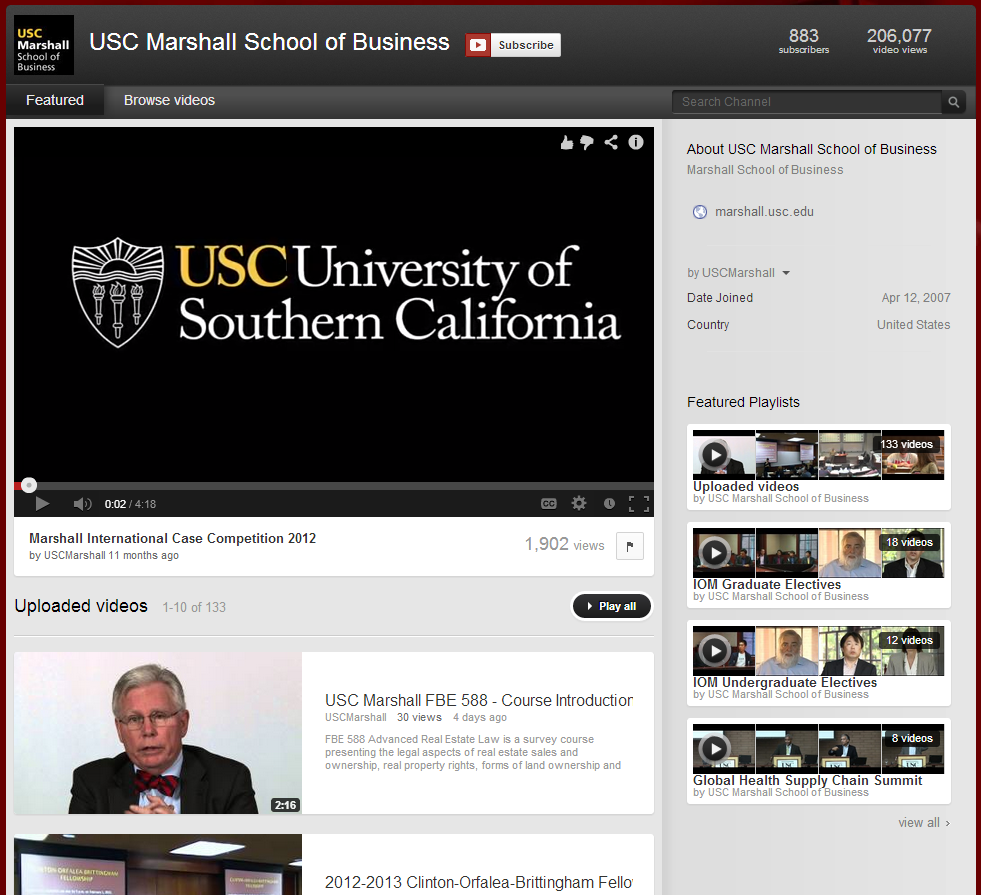Viewport: 981px width, 895px height.
Task: Click the thumbs up like icon
Action: (567, 143)
